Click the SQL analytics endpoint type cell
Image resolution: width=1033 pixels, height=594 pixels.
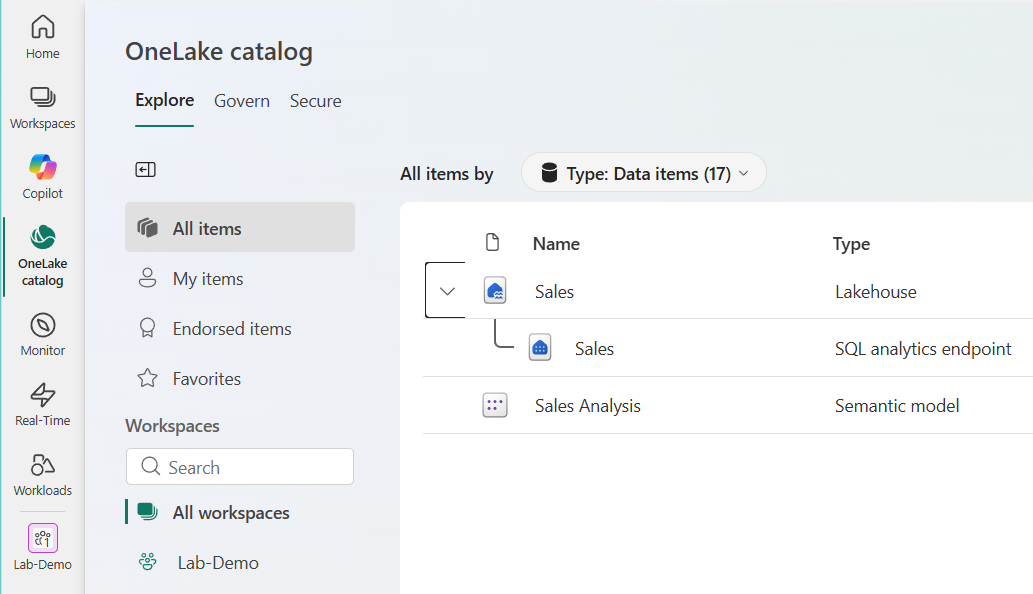click(x=923, y=349)
